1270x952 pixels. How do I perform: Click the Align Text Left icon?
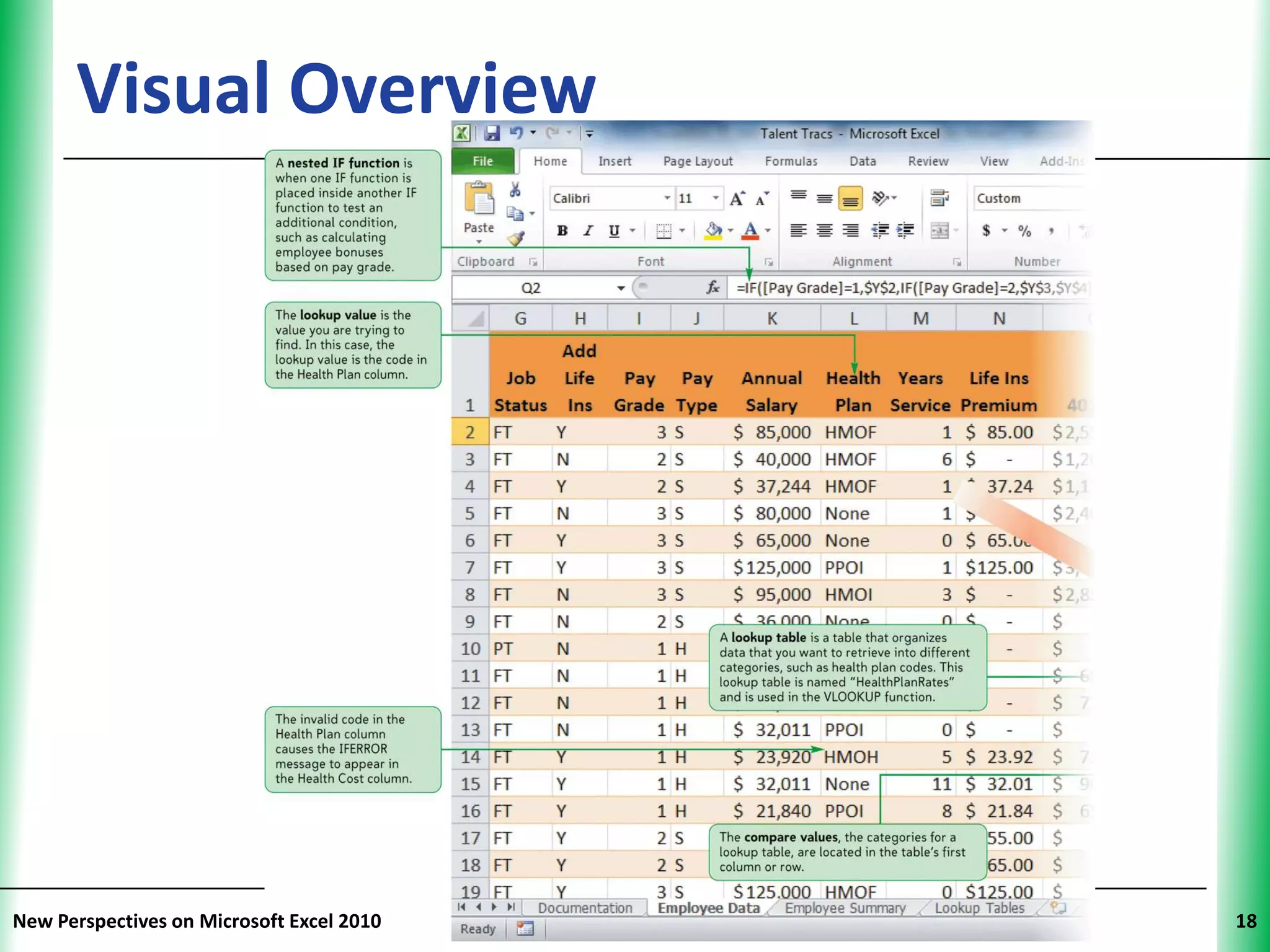[799, 231]
